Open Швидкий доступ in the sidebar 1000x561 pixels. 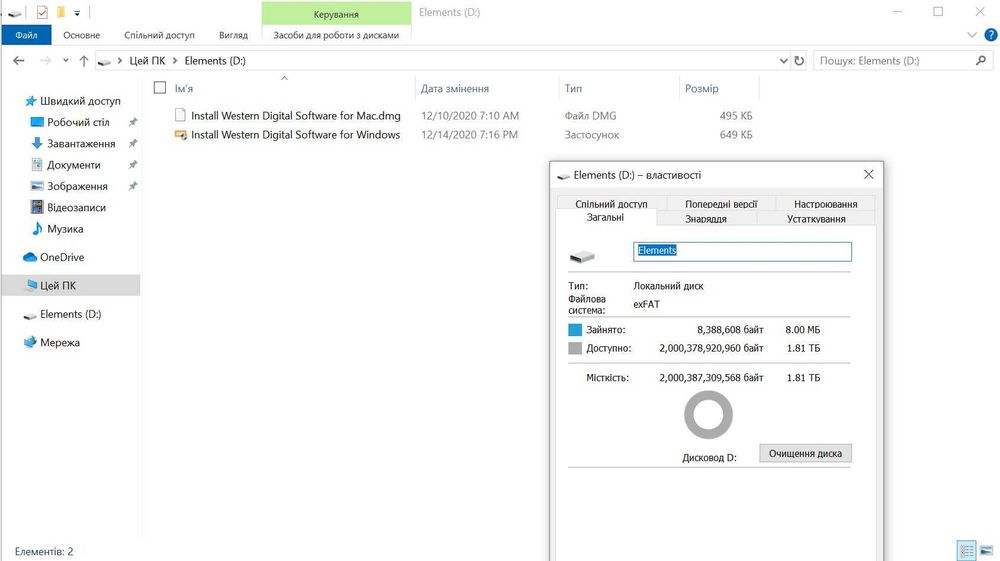80,101
